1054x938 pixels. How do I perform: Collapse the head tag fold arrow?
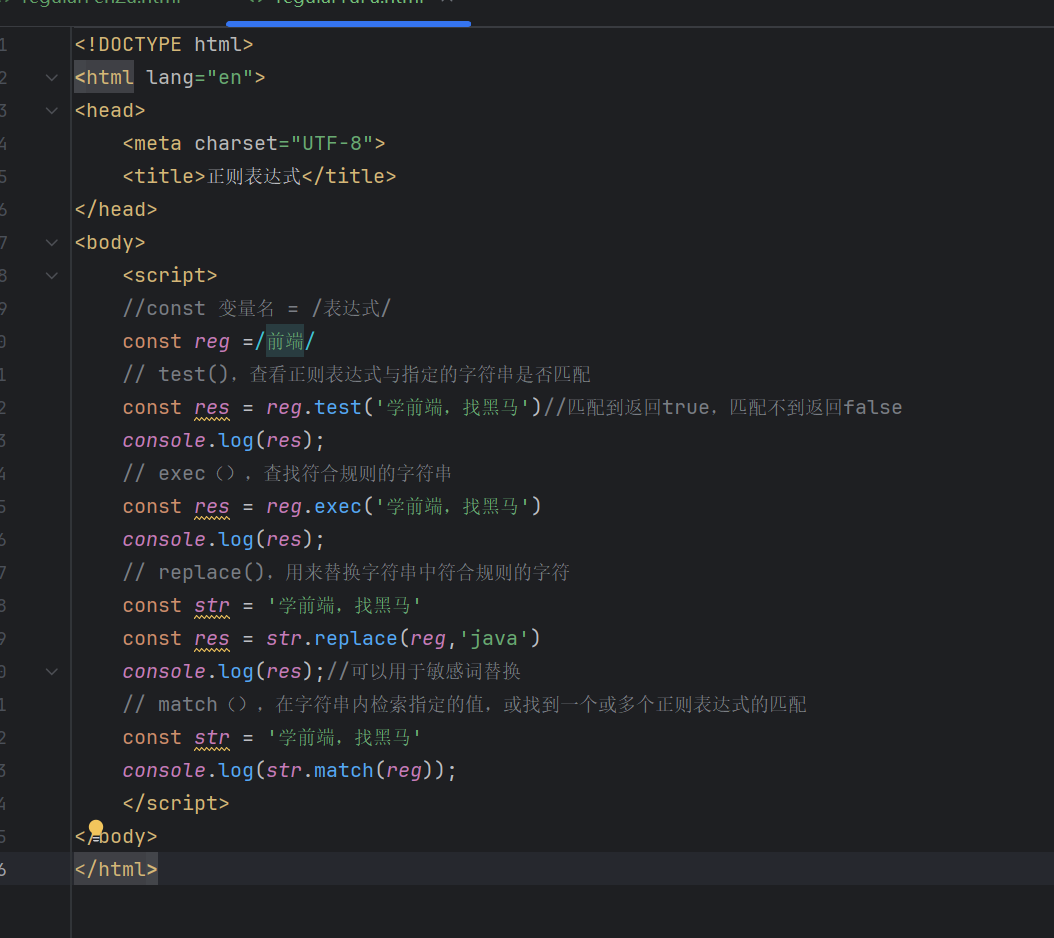52,111
